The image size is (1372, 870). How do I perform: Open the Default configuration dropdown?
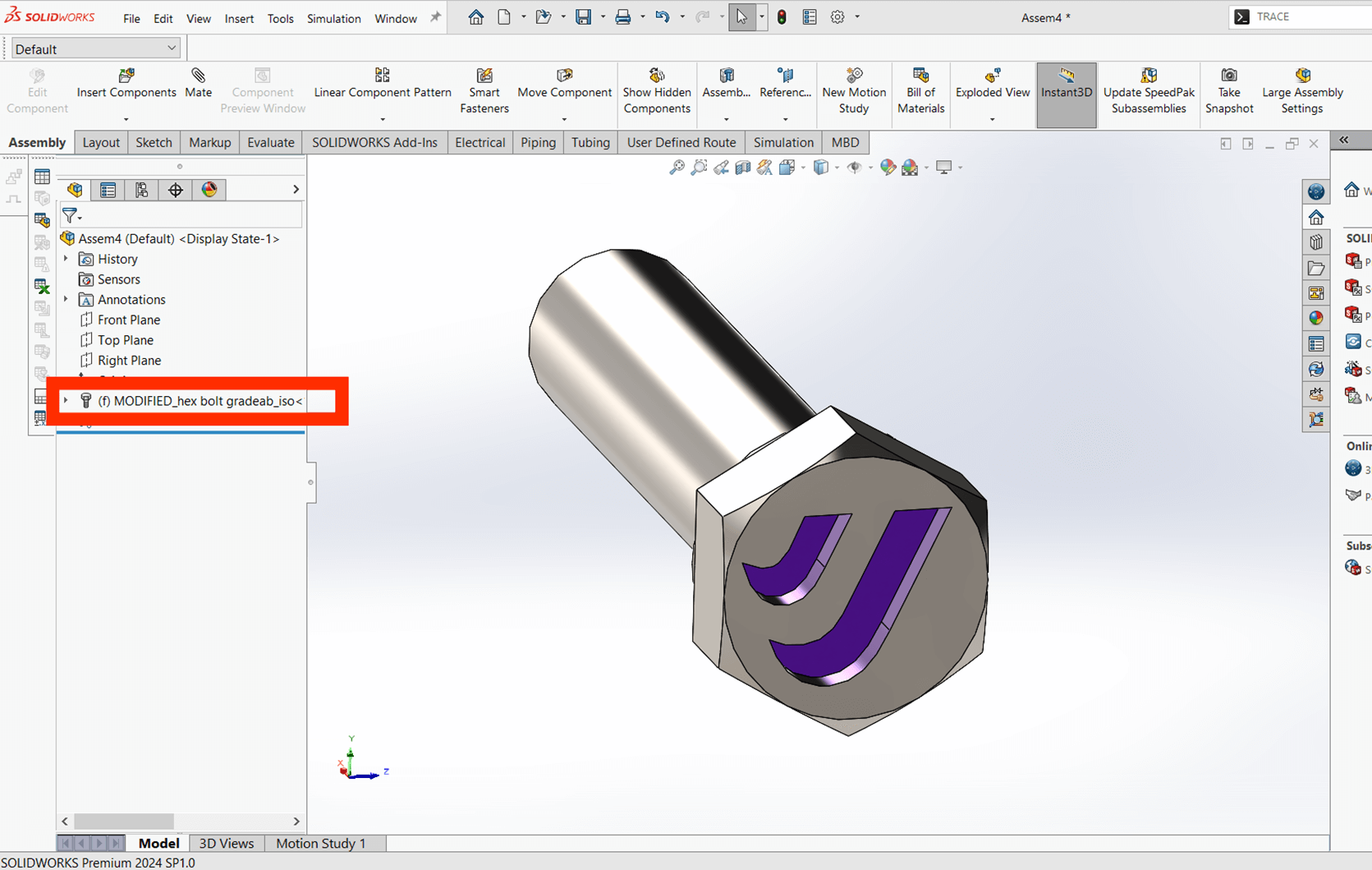(x=95, y=49)
